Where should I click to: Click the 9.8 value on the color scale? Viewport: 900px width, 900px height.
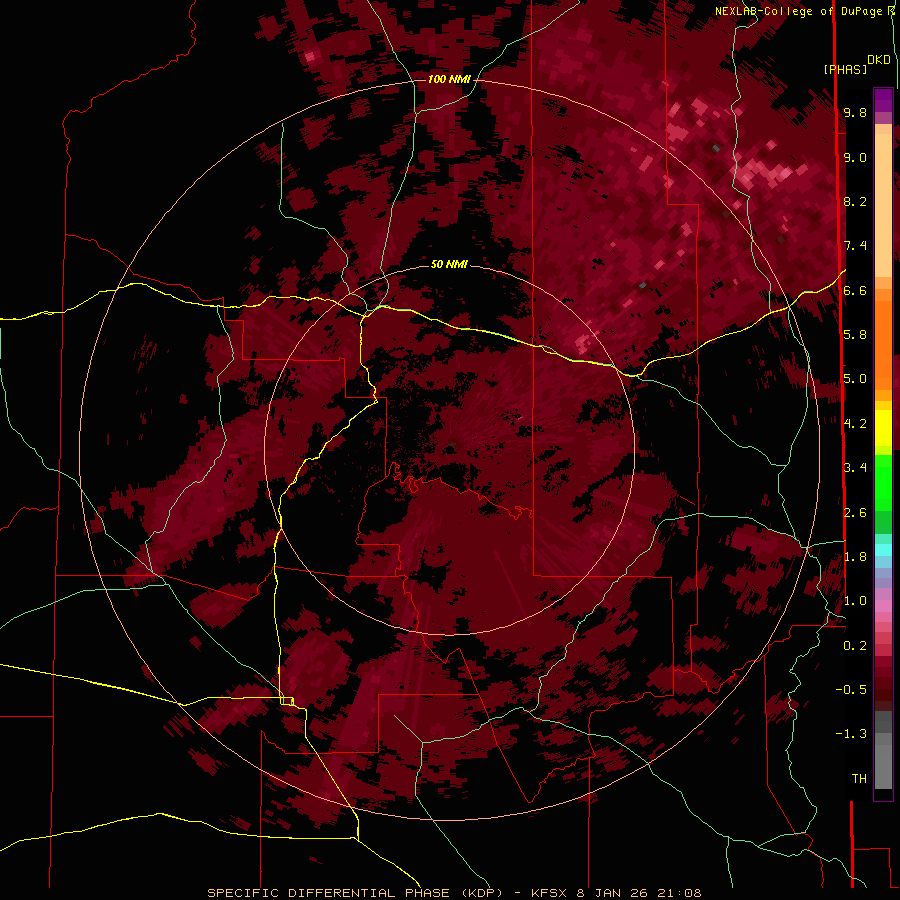coord(855,112)
